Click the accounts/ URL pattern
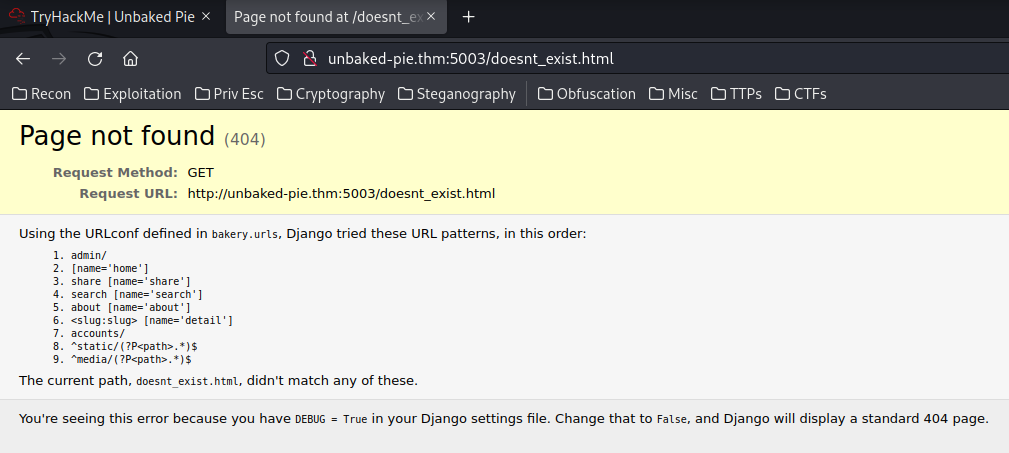 click(x=98, y=333)
